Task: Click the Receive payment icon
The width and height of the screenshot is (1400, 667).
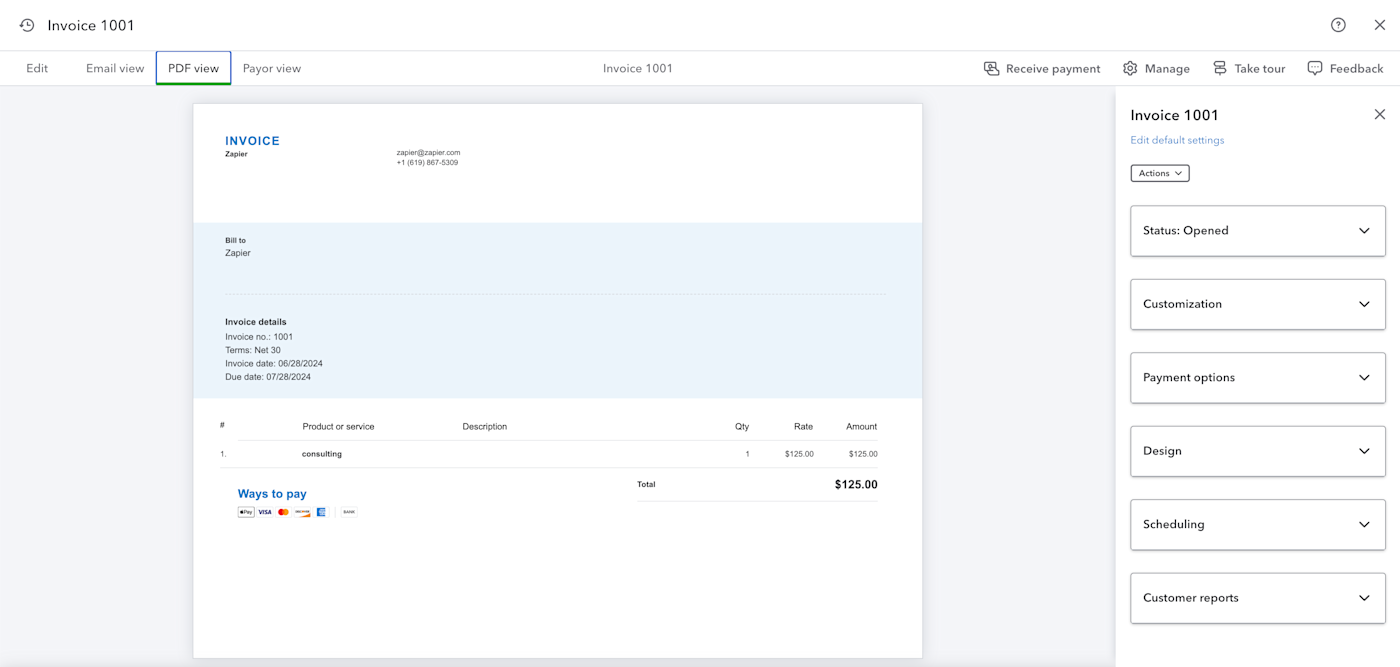Action: [991, 68]
